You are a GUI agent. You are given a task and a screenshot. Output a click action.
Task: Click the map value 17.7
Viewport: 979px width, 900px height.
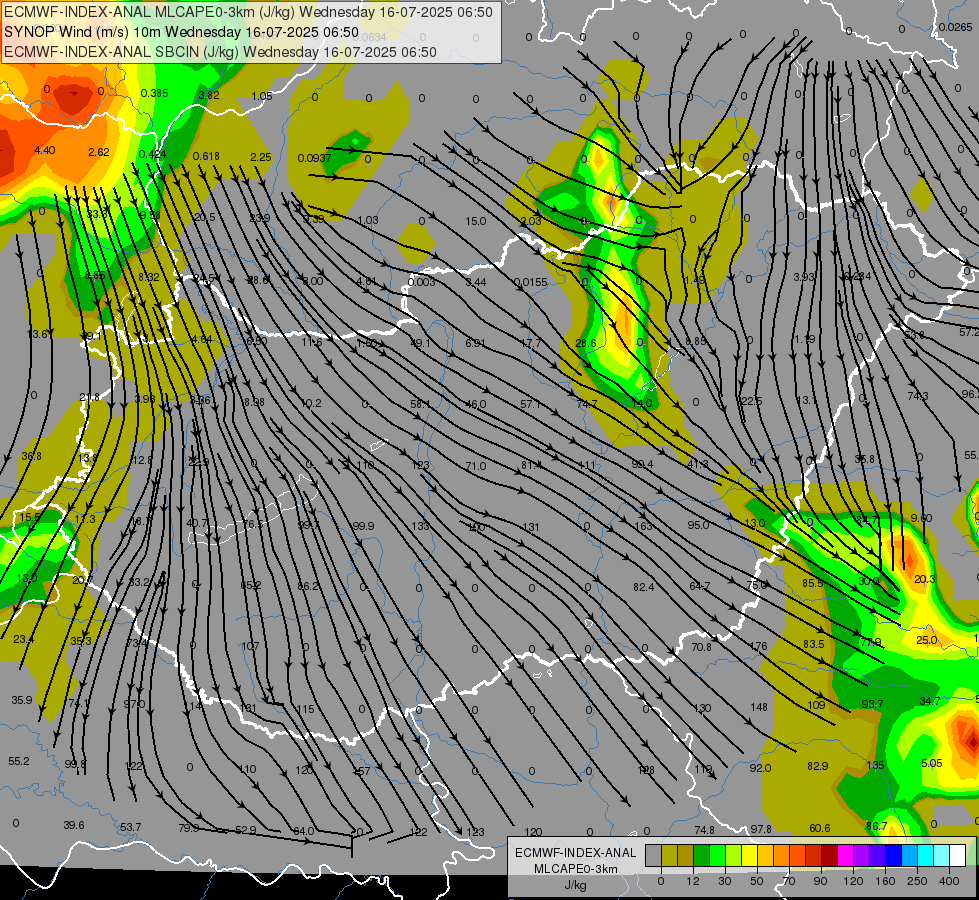pyautogui.click(x=531, y=344)
